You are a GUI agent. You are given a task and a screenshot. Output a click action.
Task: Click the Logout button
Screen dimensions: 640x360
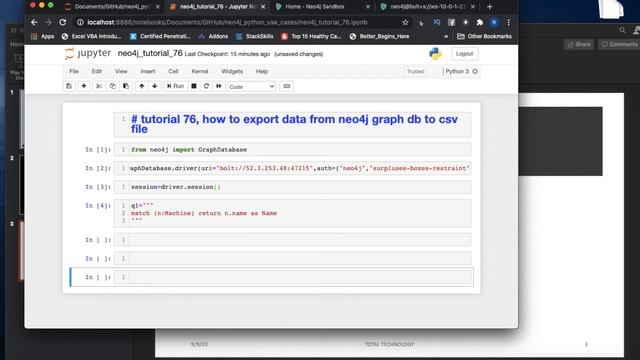[x=464, y=54]
